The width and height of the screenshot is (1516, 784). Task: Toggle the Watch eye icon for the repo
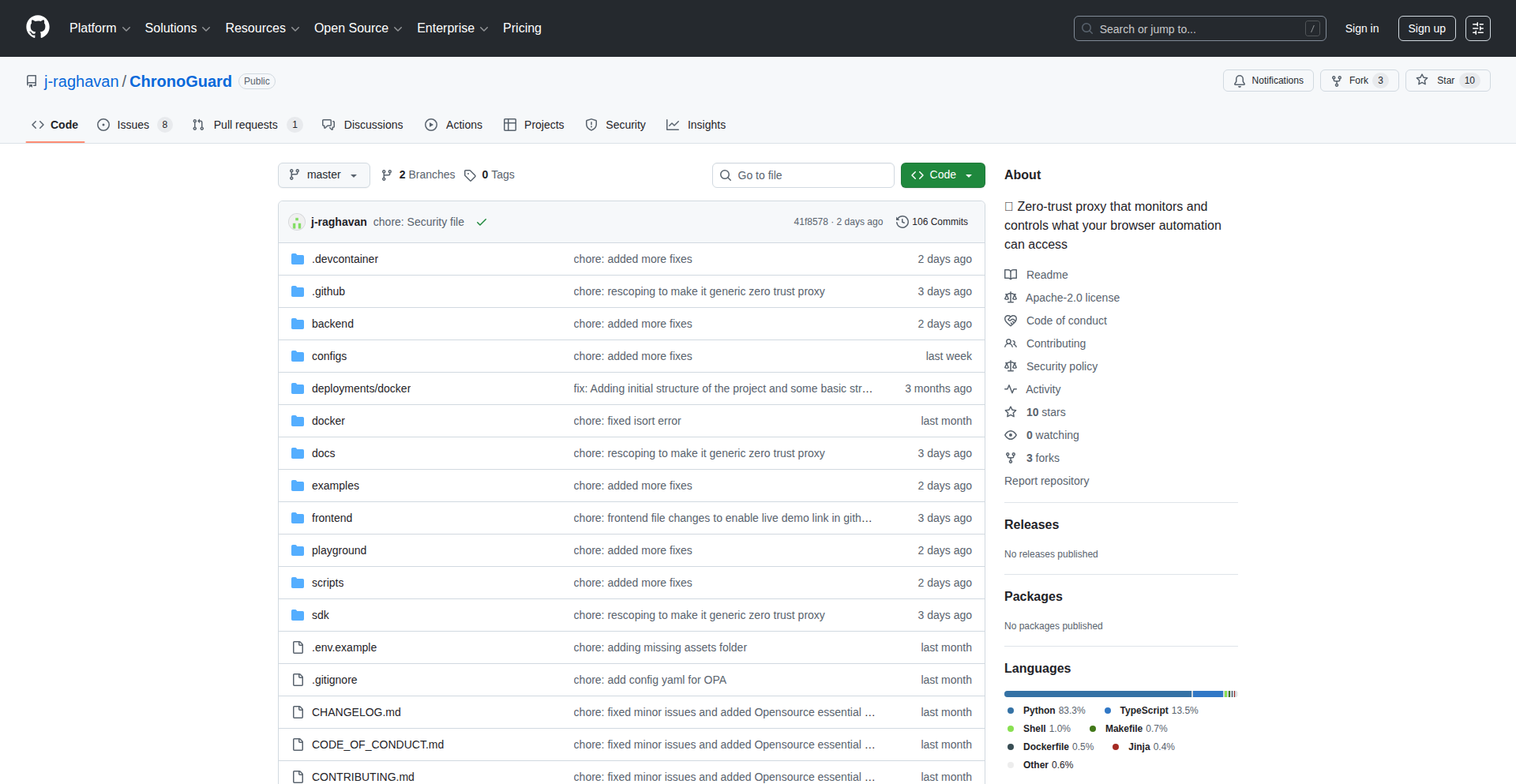point(1011,435)
